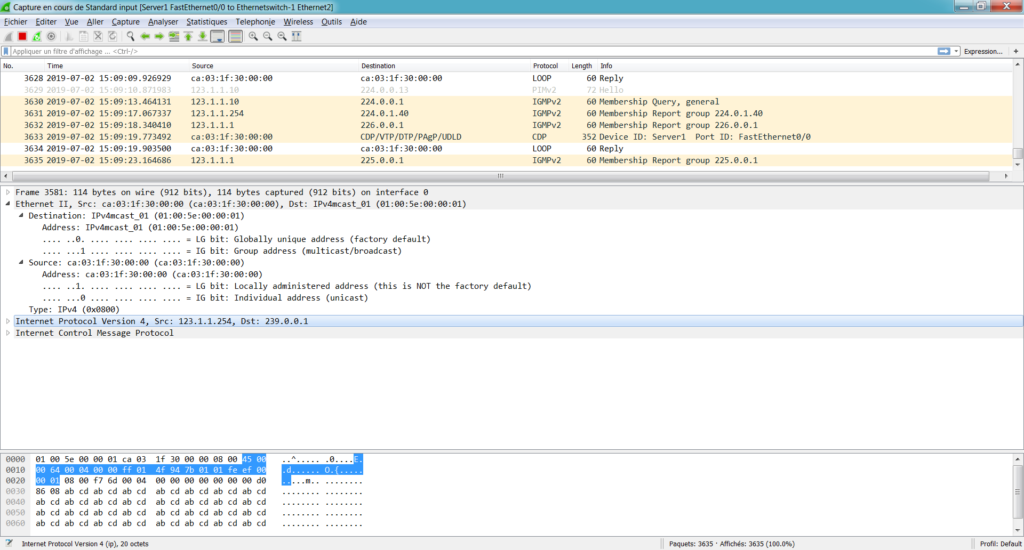Image resolution: width=1024 pixels, height=550 pixels.
Task: Sort packets by the Length column
Action: tap(583, 66)
